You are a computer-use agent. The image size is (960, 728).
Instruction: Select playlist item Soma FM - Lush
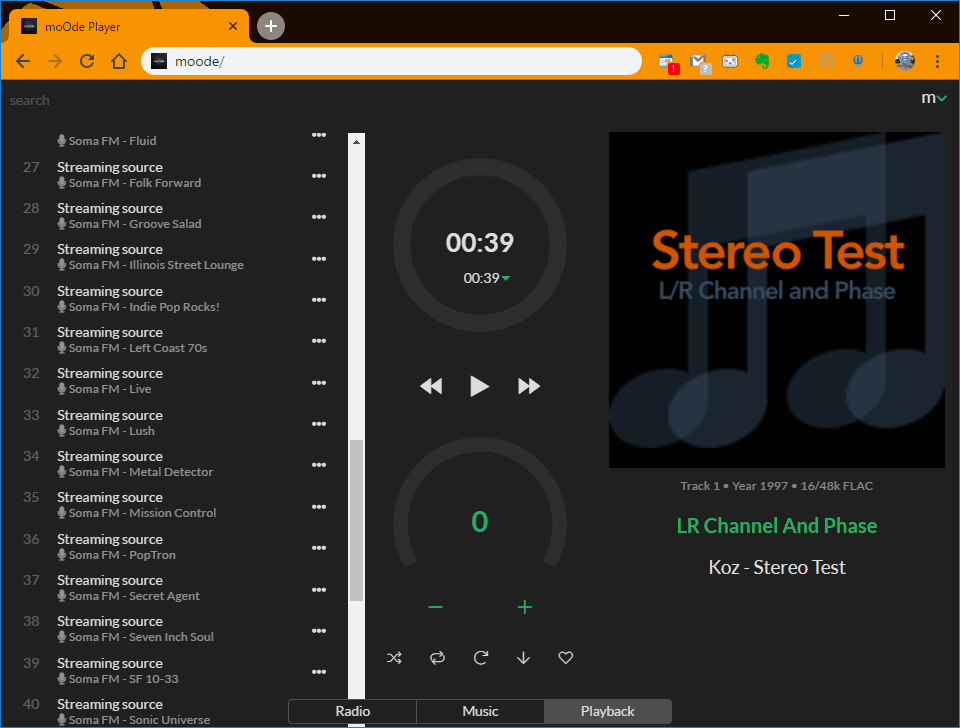tap(174, 423)
